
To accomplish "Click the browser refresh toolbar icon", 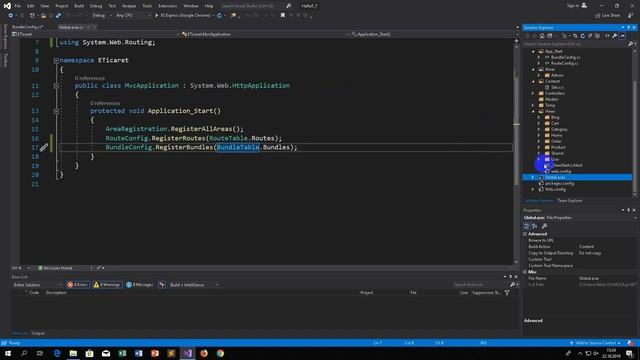I will coord(219,16).
